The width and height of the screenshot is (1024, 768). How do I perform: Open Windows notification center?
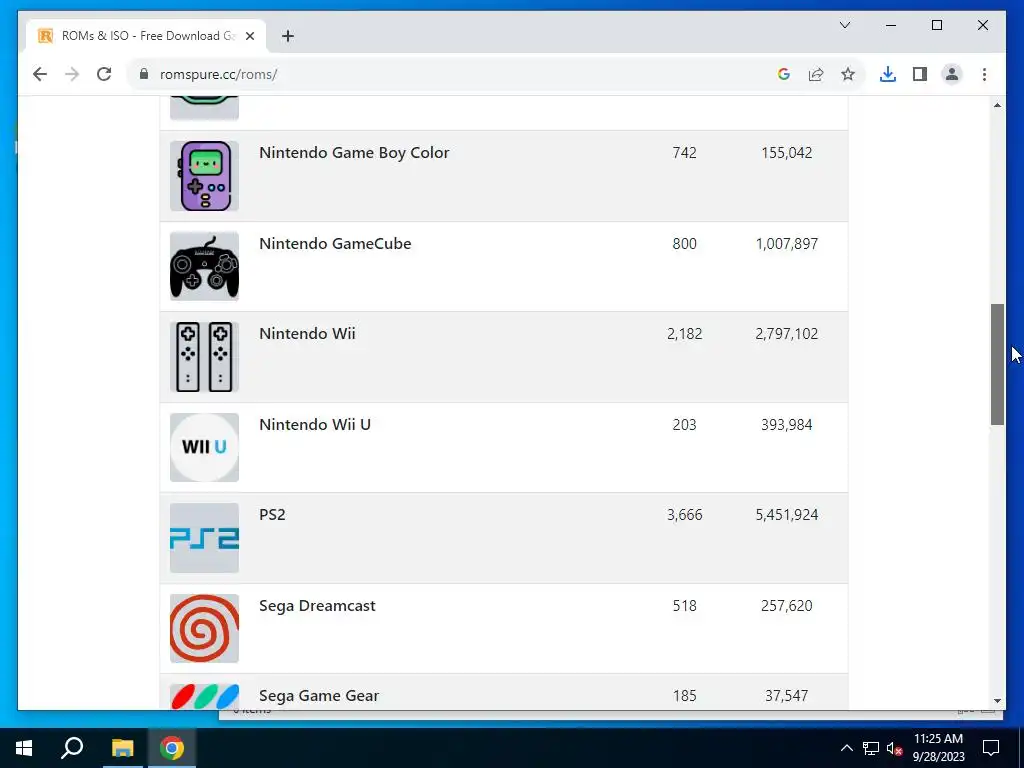[x=991, y=748]
